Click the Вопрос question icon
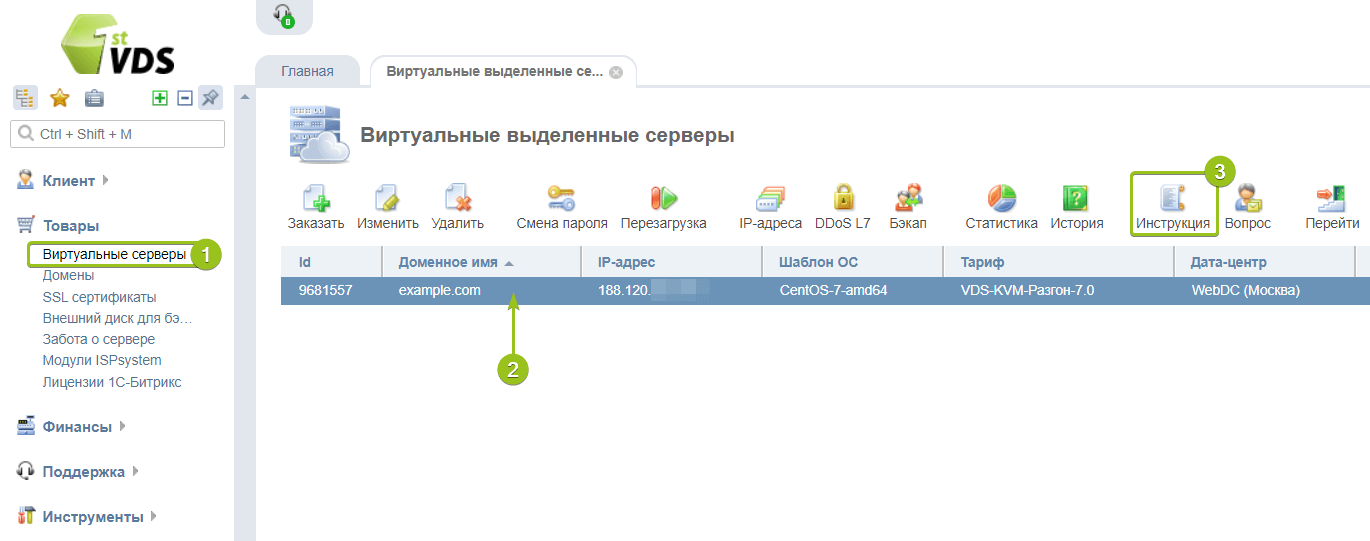Image resolution: width=1370 pixels, height=541 pixels. [1248, 198]
